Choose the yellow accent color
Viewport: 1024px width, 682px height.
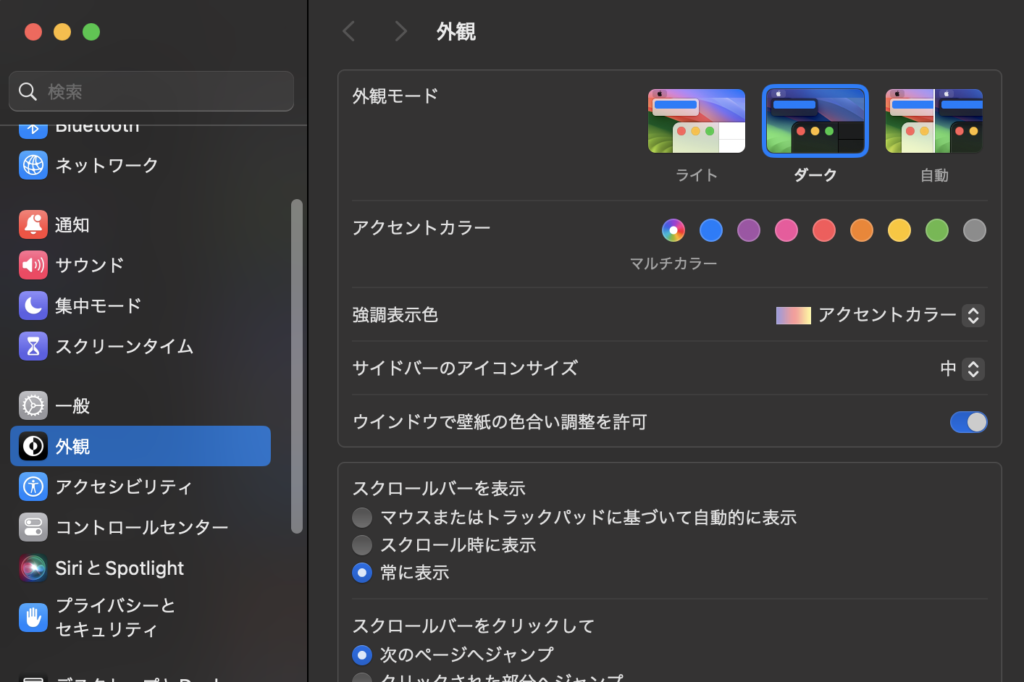(899, 230)
